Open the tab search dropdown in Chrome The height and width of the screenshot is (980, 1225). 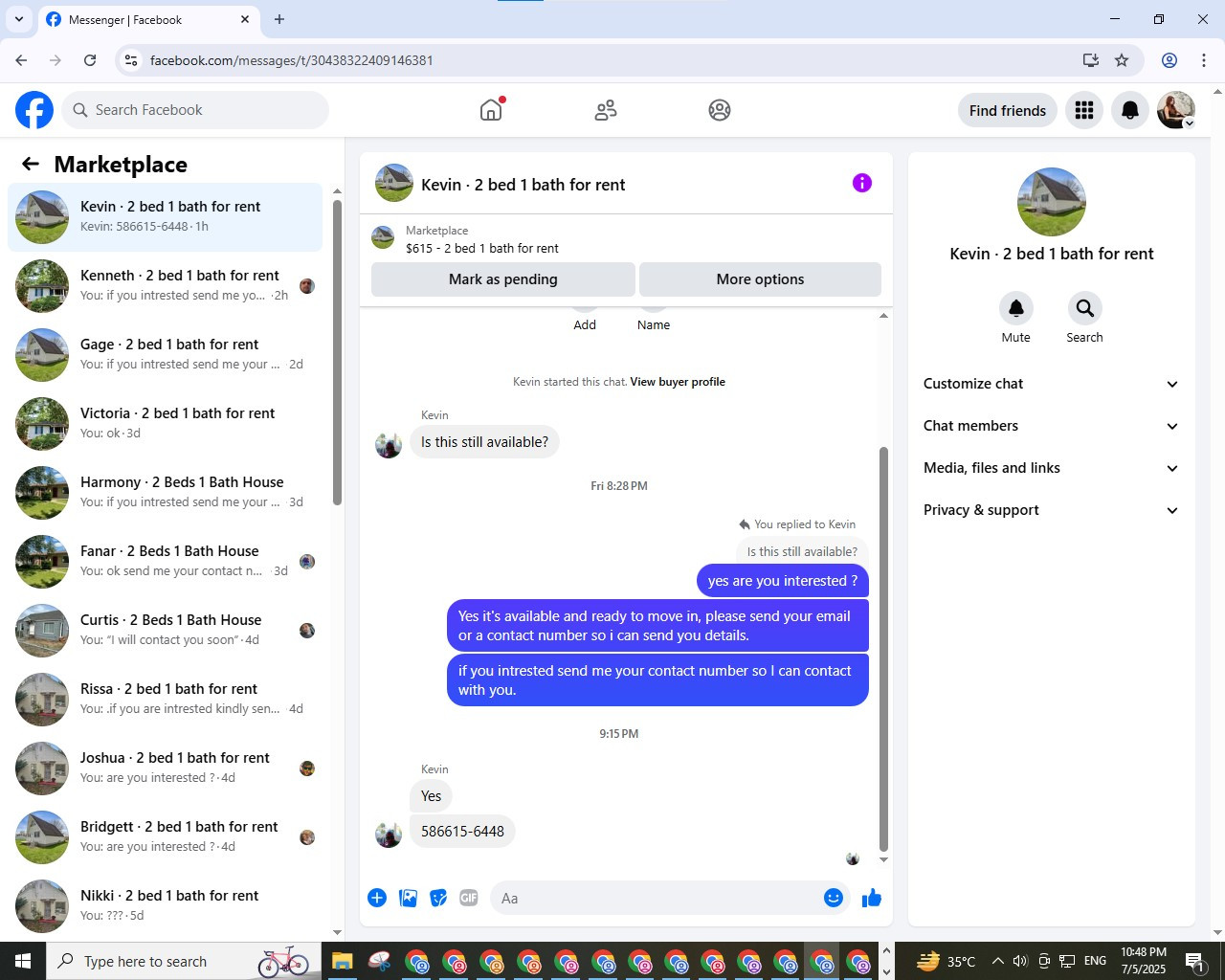[x=18, y=19]
